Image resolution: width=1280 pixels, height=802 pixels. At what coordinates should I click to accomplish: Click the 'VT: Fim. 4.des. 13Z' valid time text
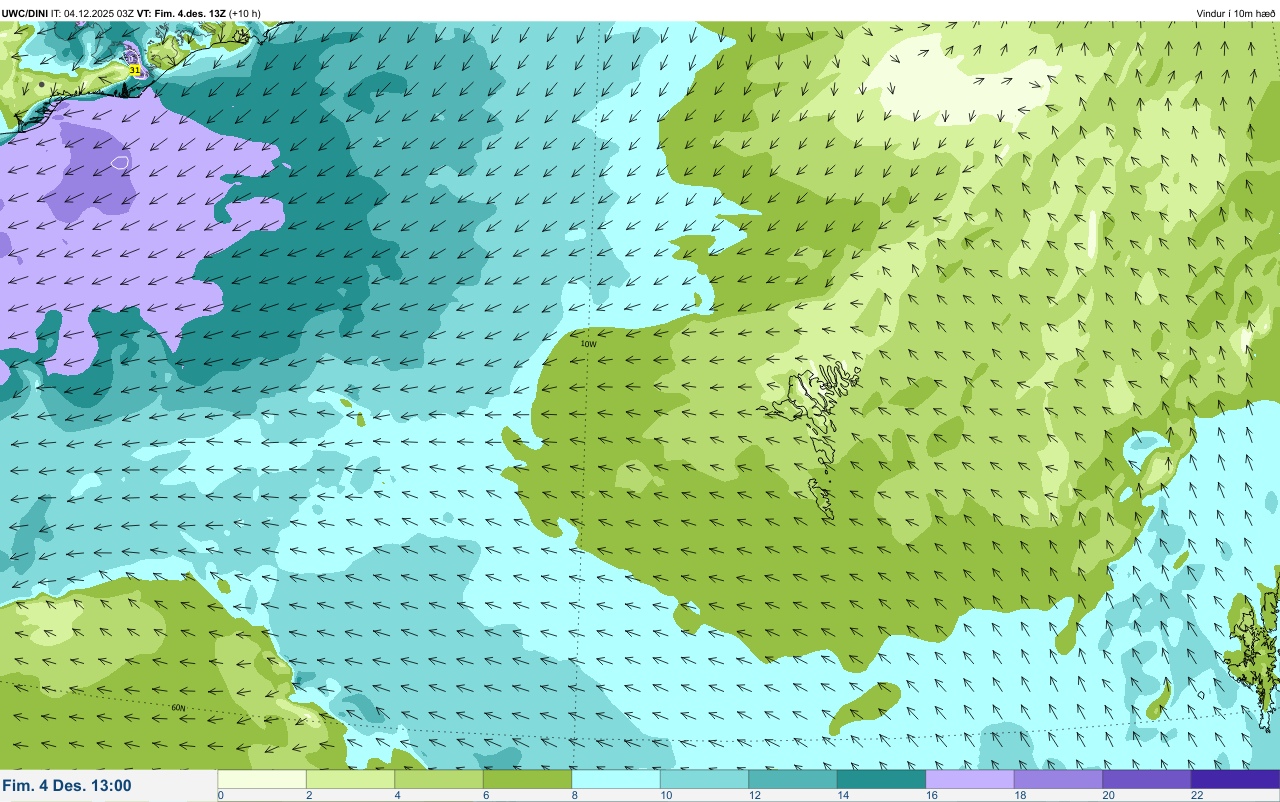tap(181, 13)
